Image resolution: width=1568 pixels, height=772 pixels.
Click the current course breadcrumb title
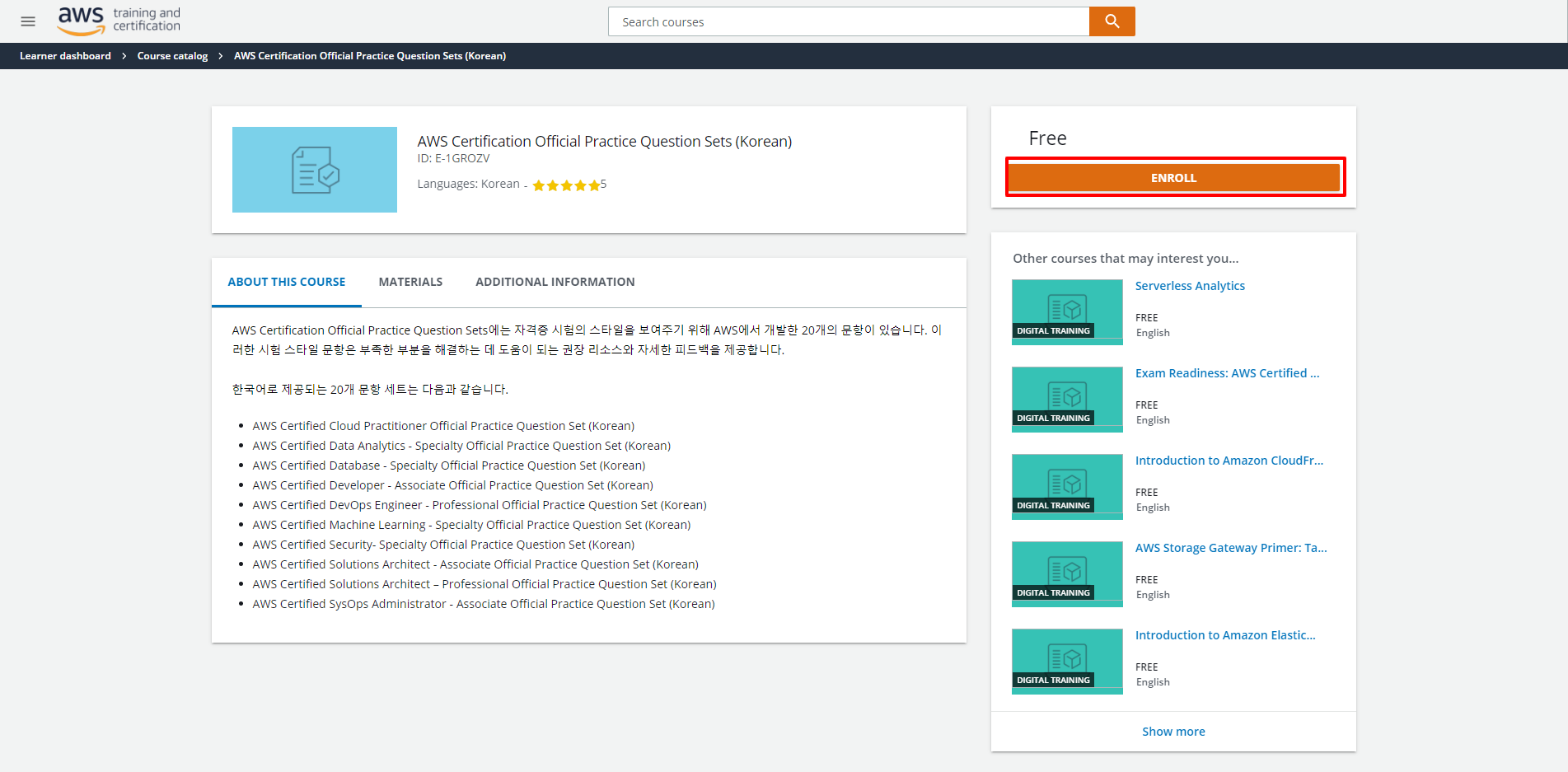tap(370, 56)
